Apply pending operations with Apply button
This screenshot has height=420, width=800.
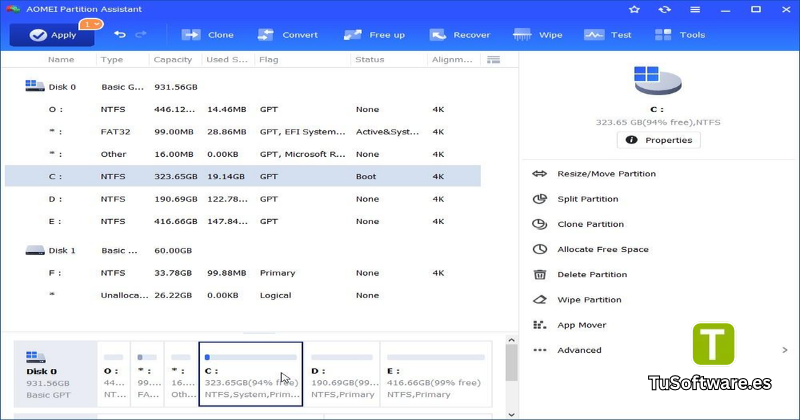(52, 35)
